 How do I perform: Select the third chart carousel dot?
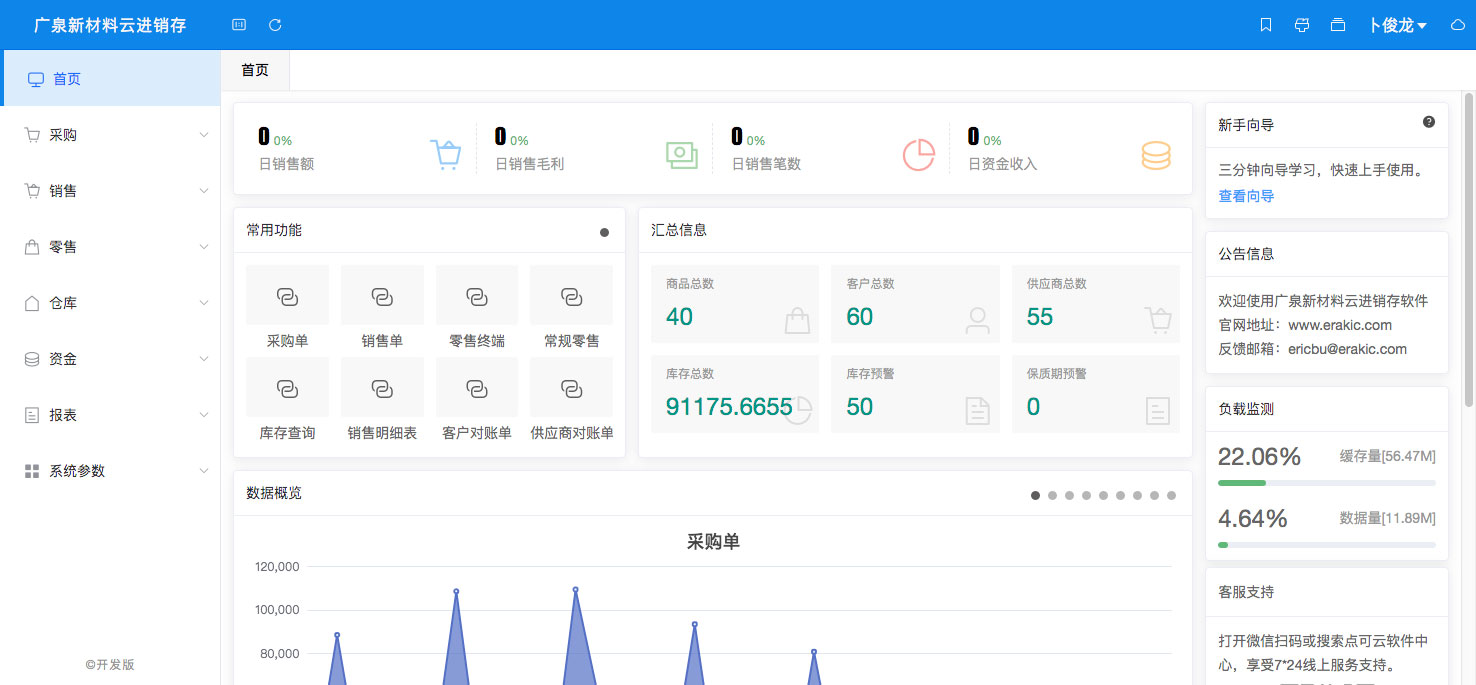click(1069, 495)
